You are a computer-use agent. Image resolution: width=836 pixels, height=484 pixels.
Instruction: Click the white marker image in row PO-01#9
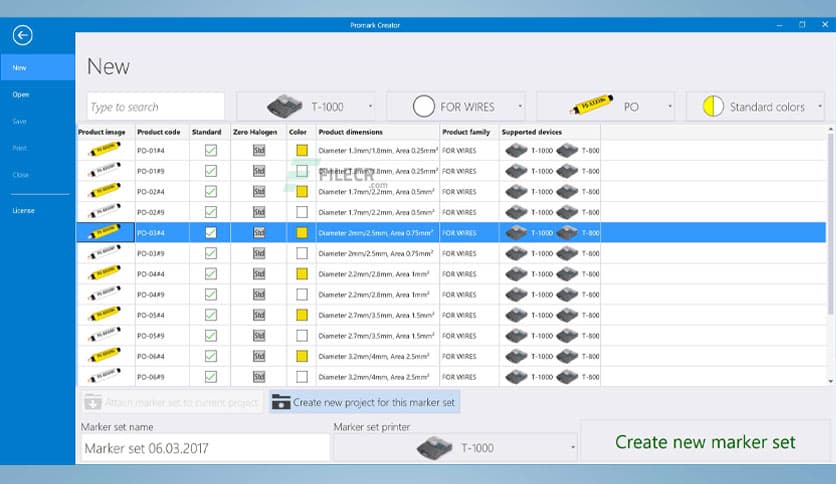[x=104, y=171]
